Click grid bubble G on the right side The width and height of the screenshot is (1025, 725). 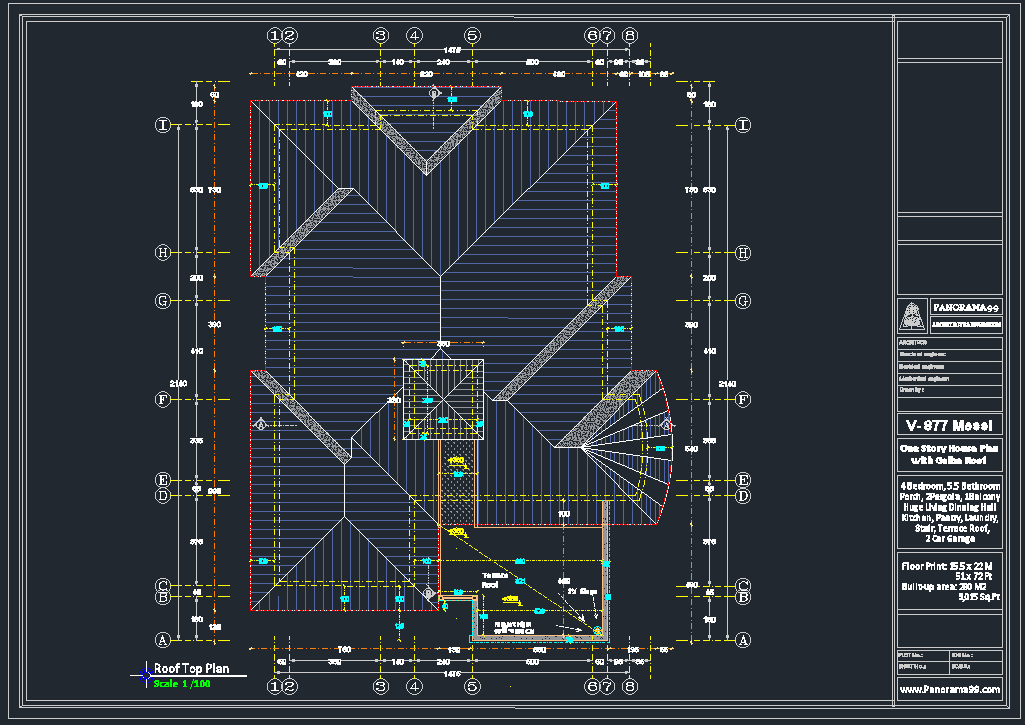(743, 301)
